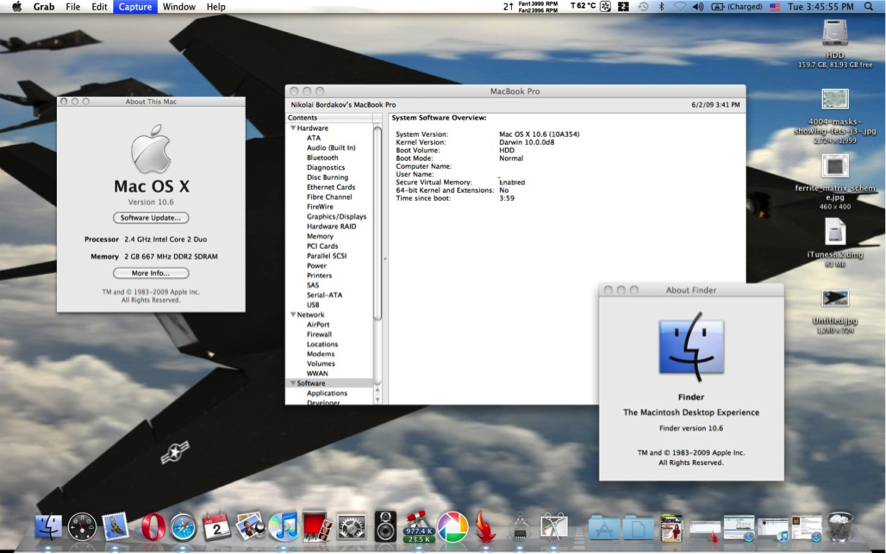Click the red flame app in Dock
Image resolution: width=886 pixels, height=554 pixels.
click(485, 527)
